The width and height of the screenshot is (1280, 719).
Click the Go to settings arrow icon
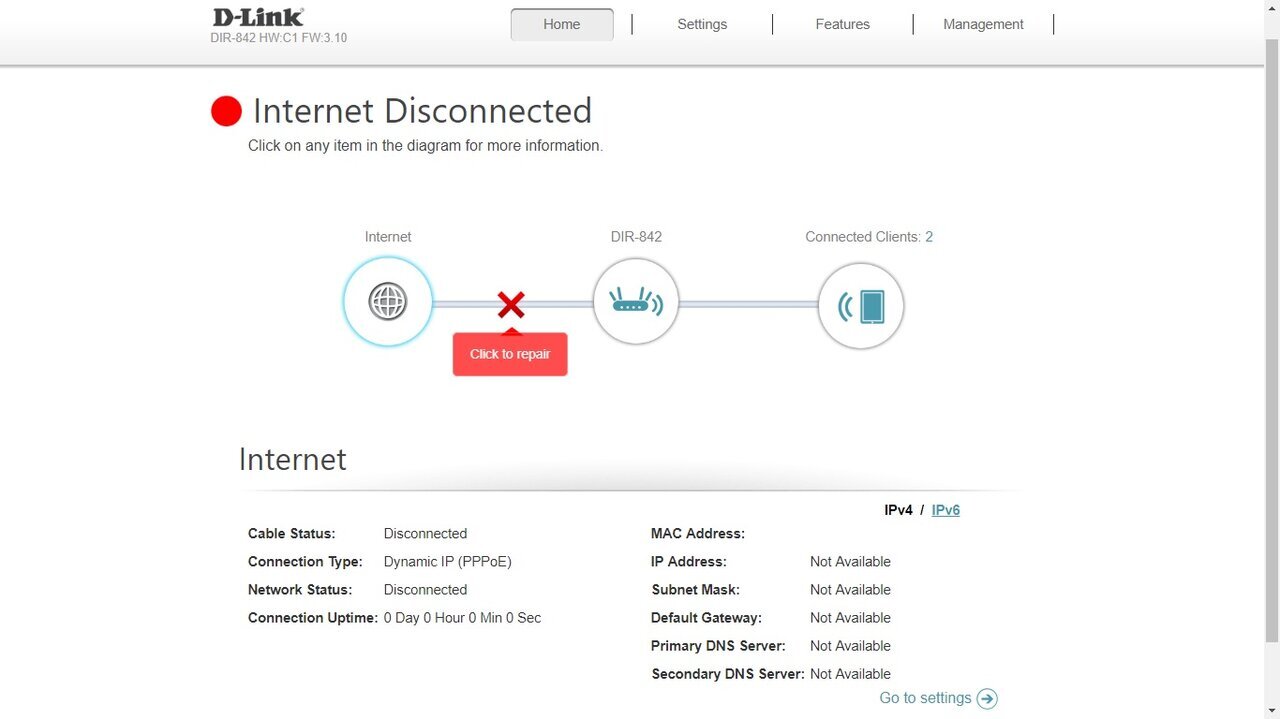coord(987,699)
